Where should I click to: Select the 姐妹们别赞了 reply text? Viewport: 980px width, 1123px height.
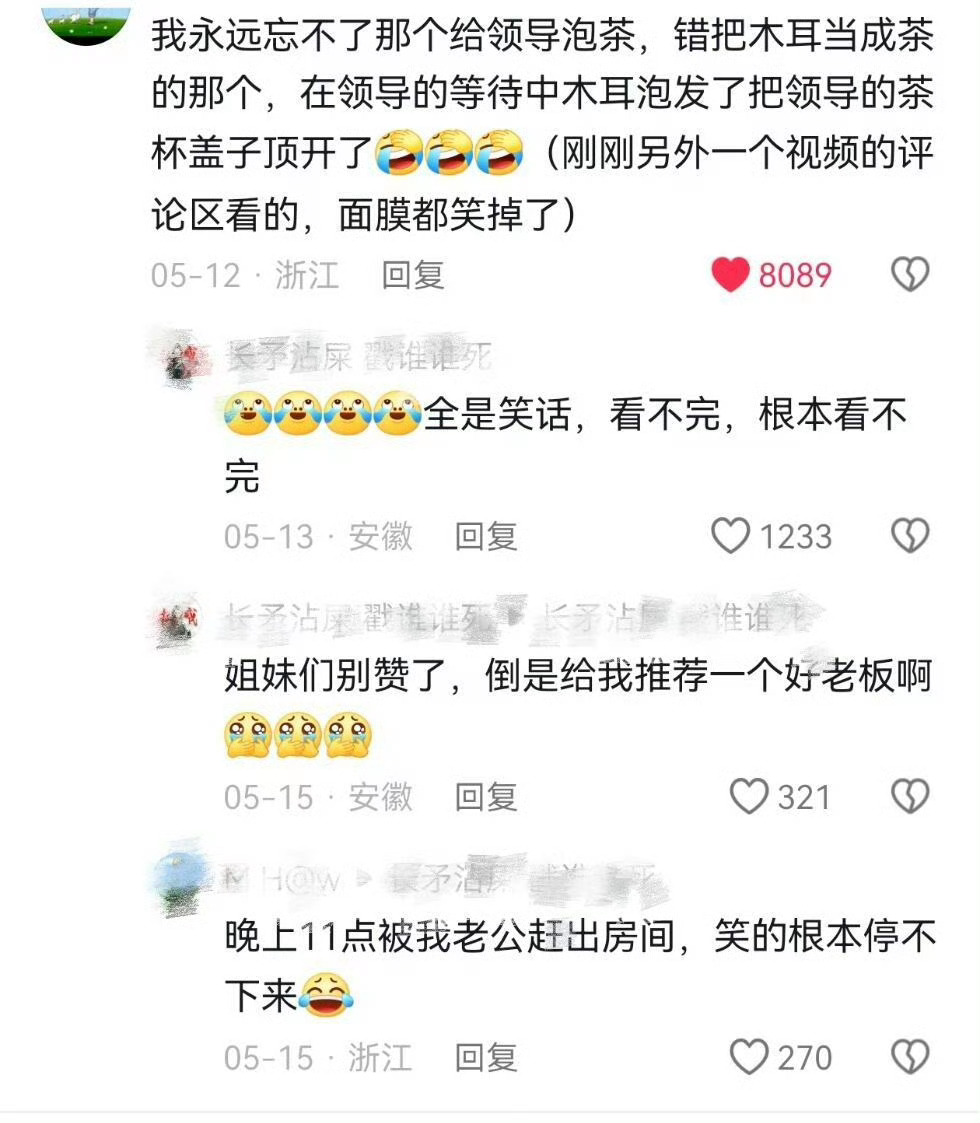click(x=579, y=705)
